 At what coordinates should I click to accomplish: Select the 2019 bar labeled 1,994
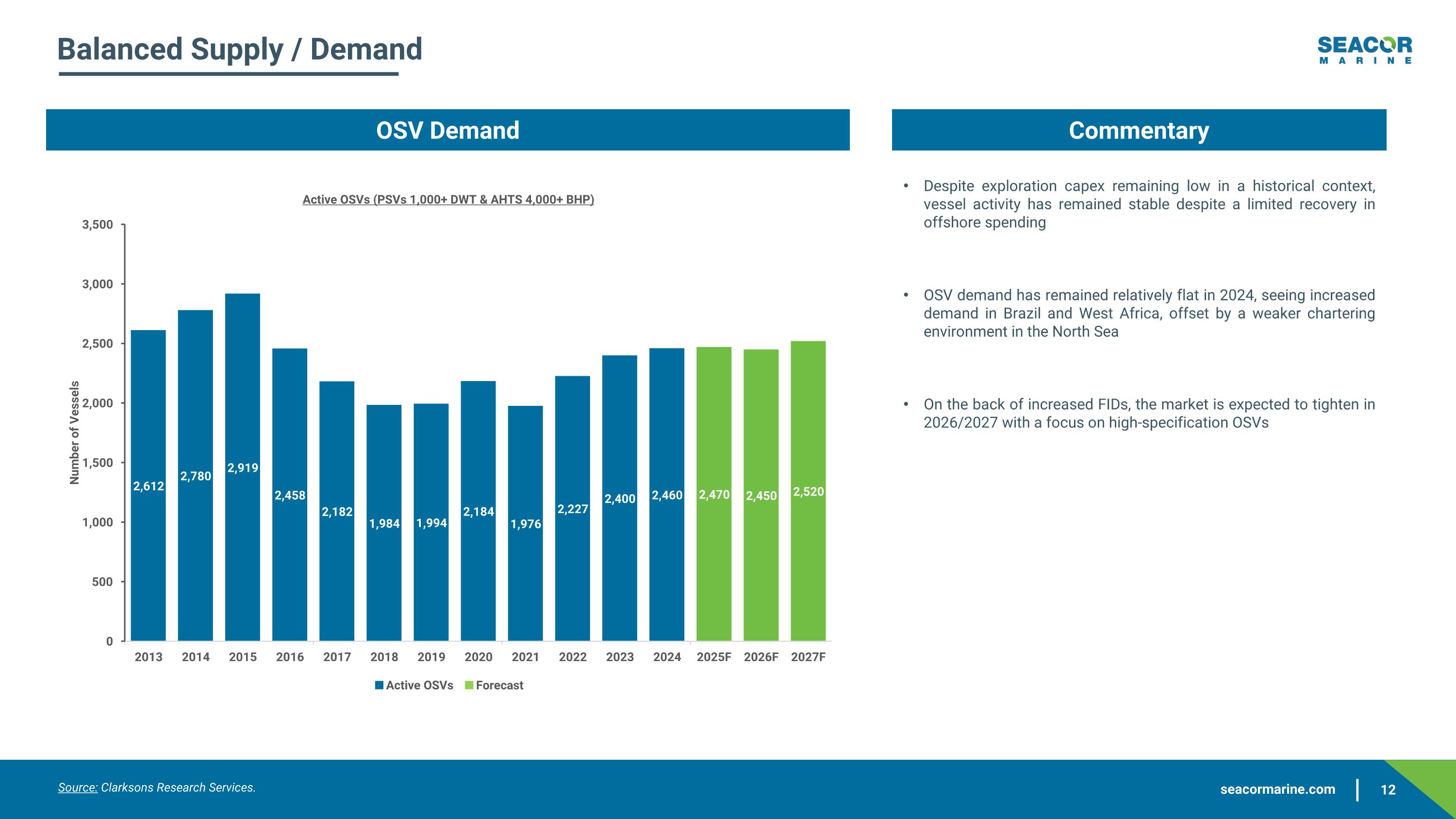point(431,522)
